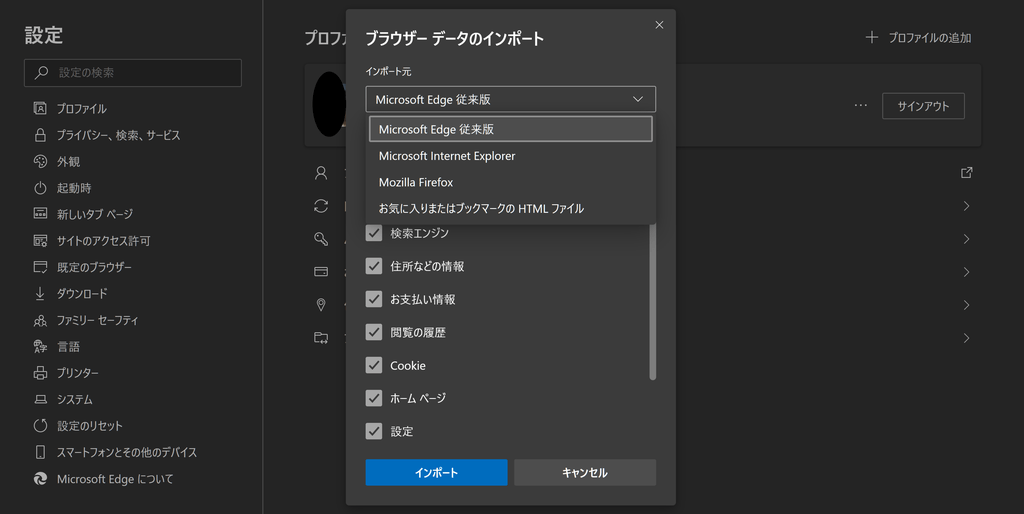Expand the address row chevron
The image size is (1024, 514).
(x=967, y=305)
